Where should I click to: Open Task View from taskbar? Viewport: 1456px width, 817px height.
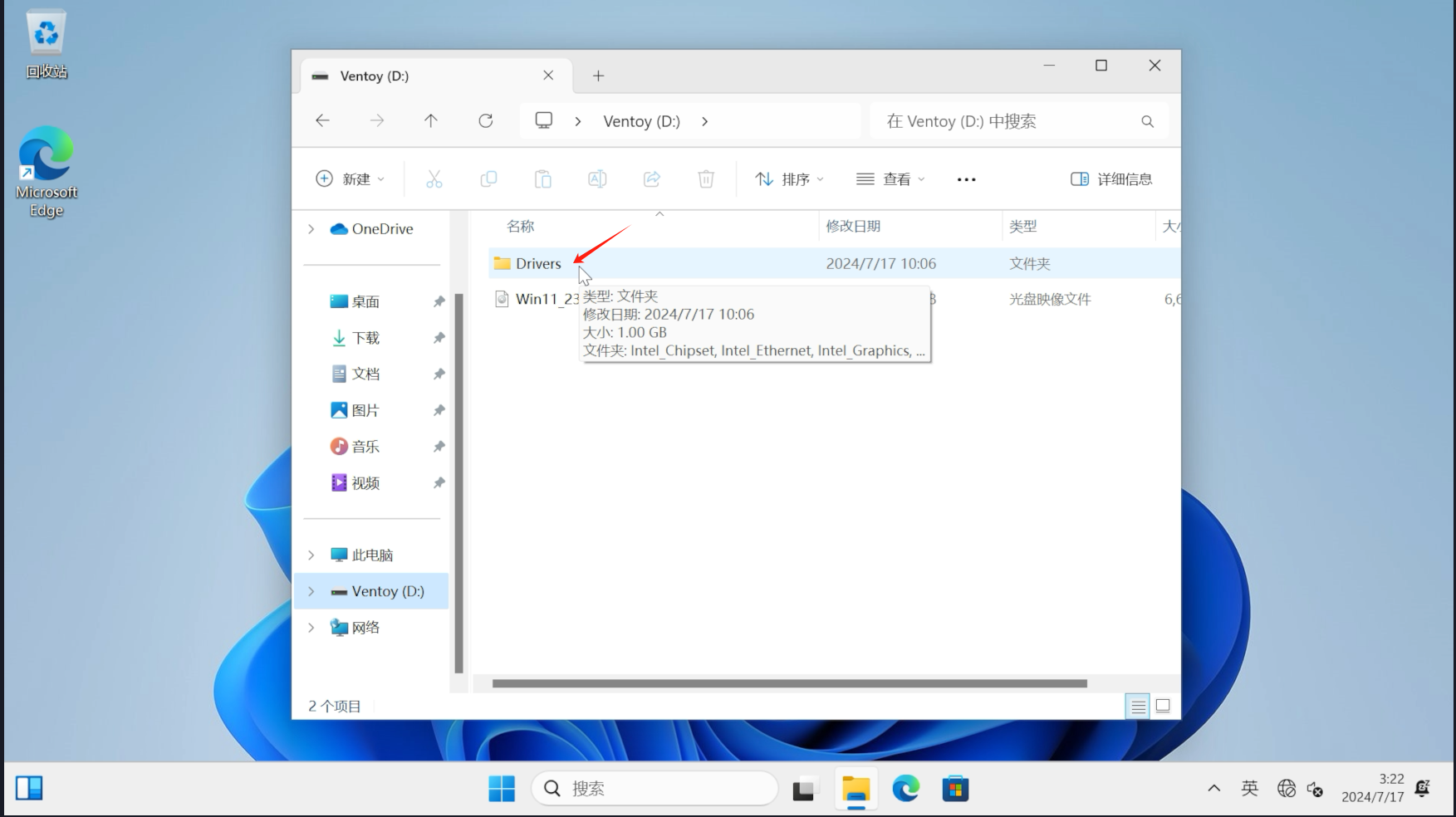(804, 789)
